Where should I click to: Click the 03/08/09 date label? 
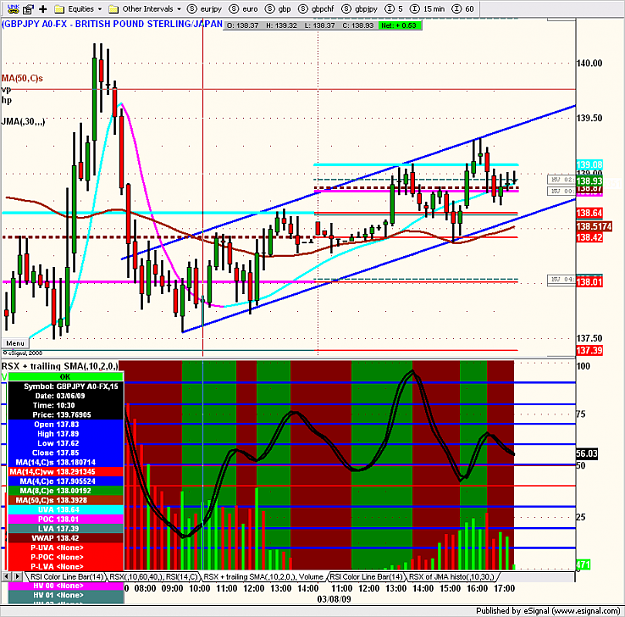coord(334,599)
